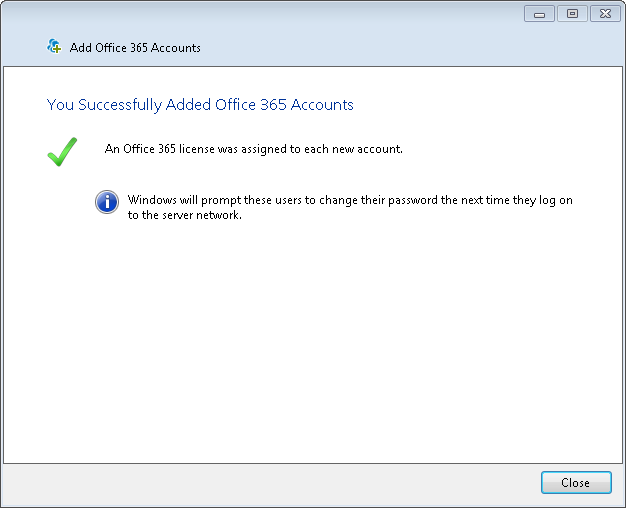Close the window using the red X

[x=604, y=14]
